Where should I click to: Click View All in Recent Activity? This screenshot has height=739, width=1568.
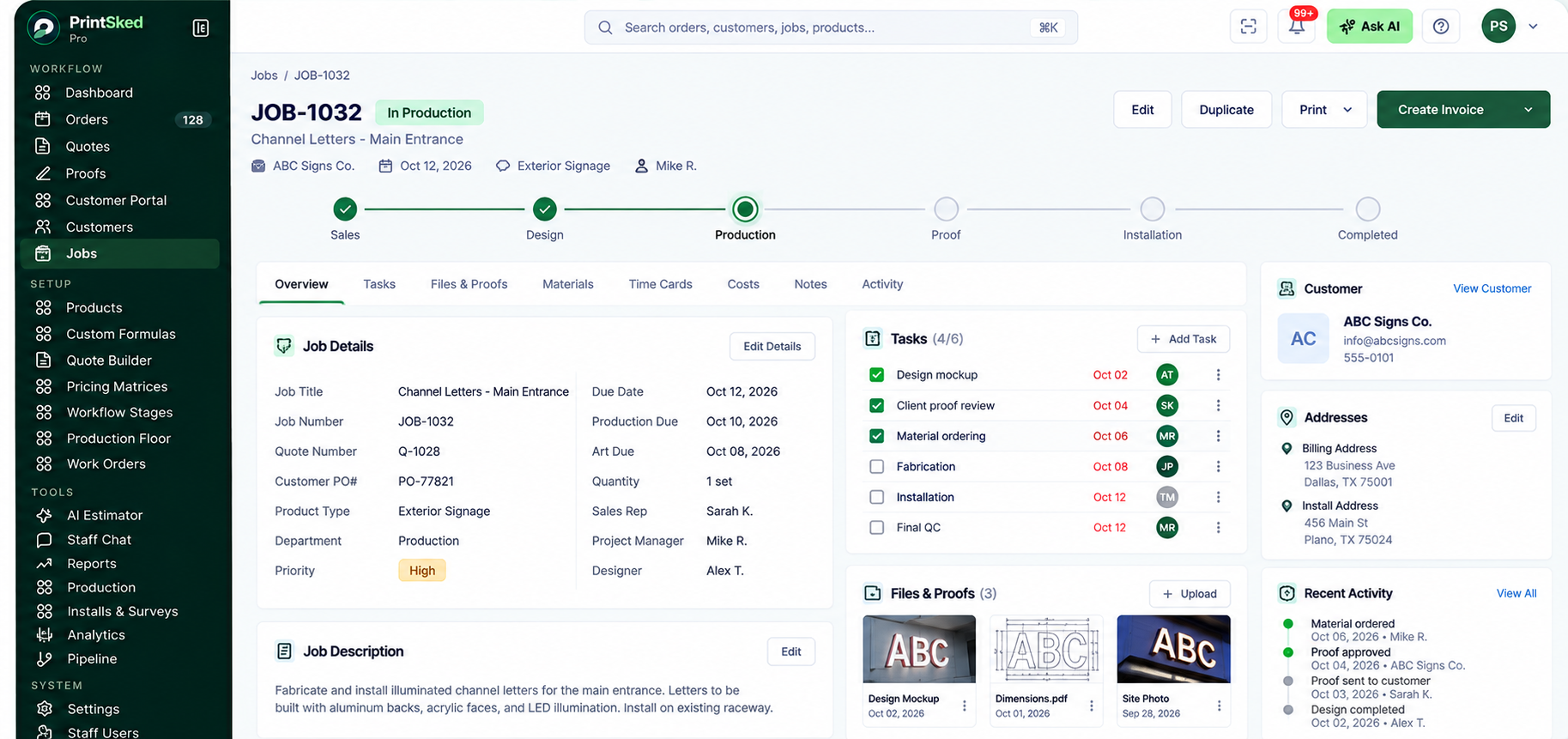(x=1517, y=593)
